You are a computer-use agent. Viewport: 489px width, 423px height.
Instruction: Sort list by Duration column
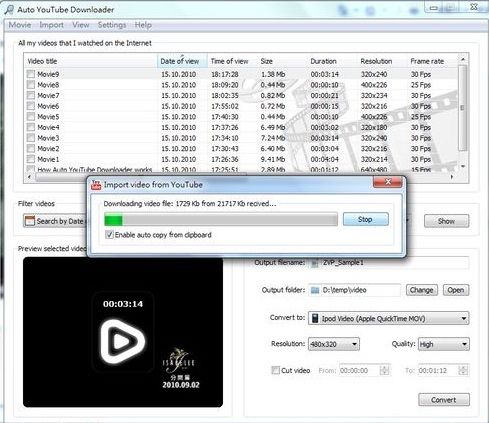(332, 61)
